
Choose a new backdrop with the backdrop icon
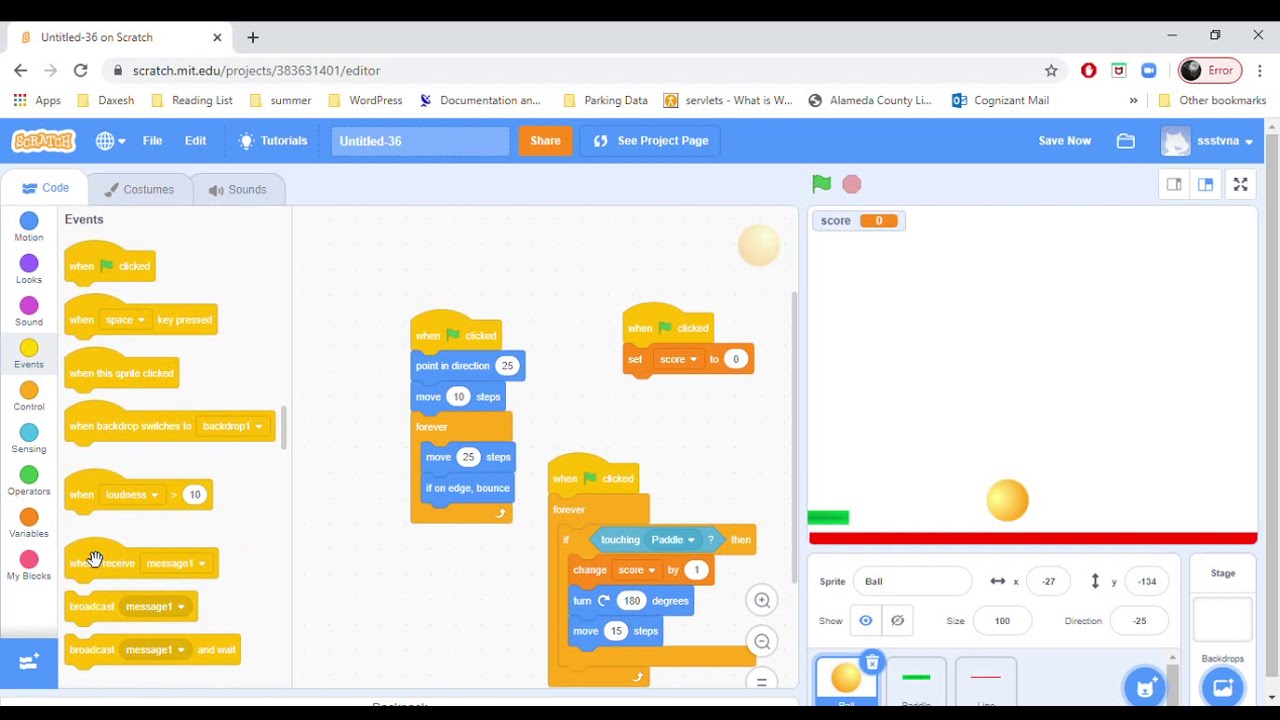[x=1223, y=687]
